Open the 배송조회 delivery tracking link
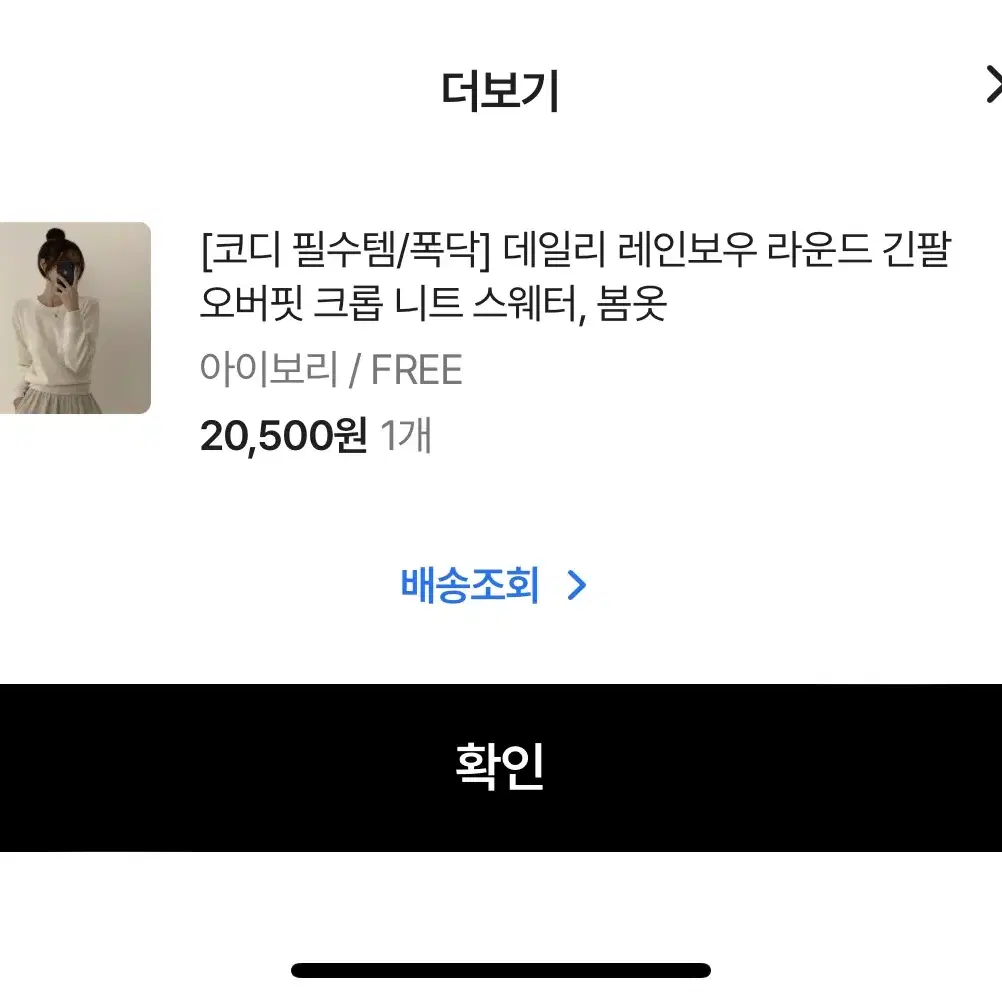The width and height of the screenshot is (1002, 1002). [493, 585]
